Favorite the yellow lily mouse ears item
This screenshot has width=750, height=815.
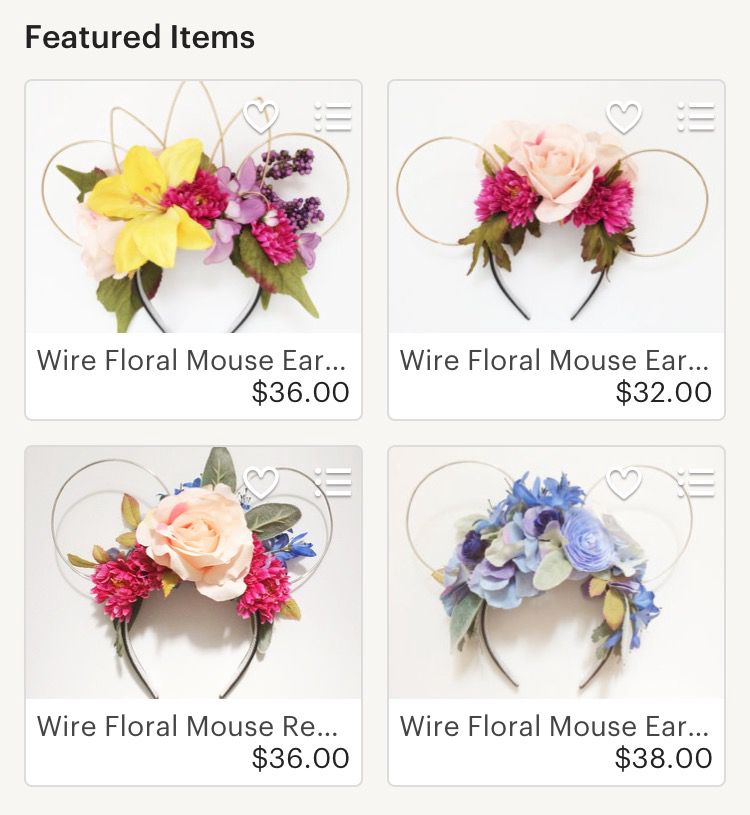click(x=261, y=117)
